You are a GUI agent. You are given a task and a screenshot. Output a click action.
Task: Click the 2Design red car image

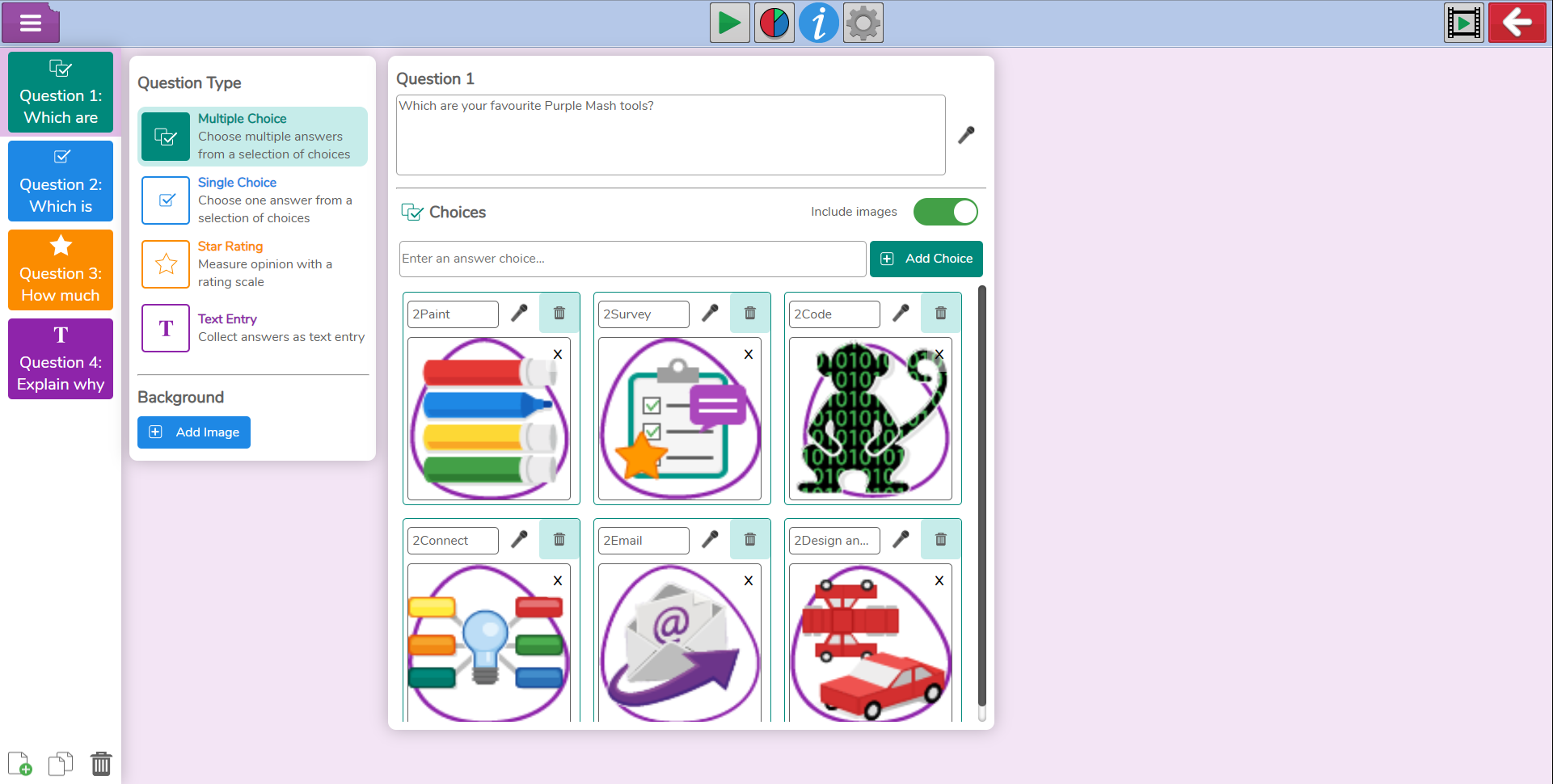tap(870, 643)
